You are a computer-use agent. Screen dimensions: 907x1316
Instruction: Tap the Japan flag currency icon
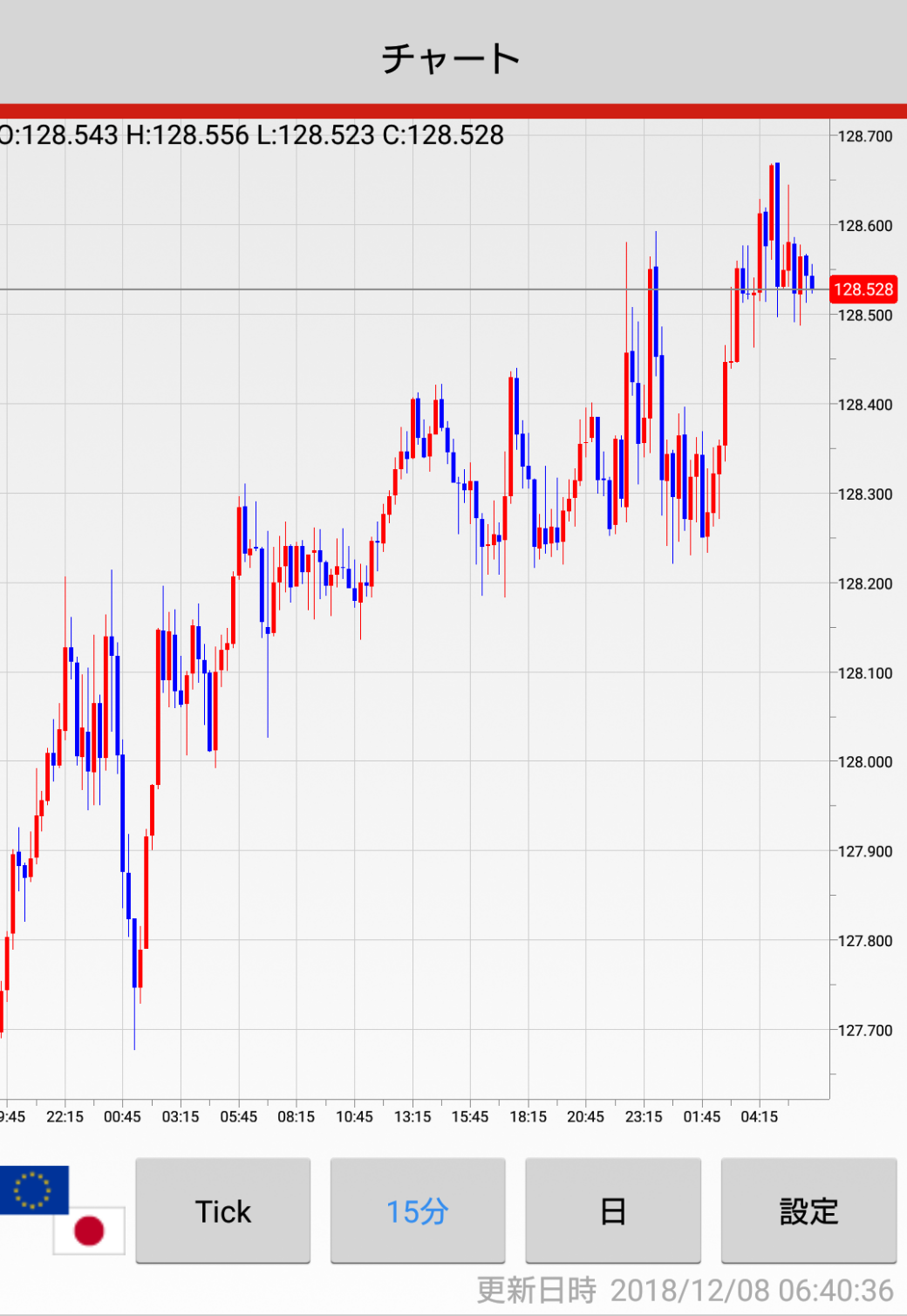89,1231
